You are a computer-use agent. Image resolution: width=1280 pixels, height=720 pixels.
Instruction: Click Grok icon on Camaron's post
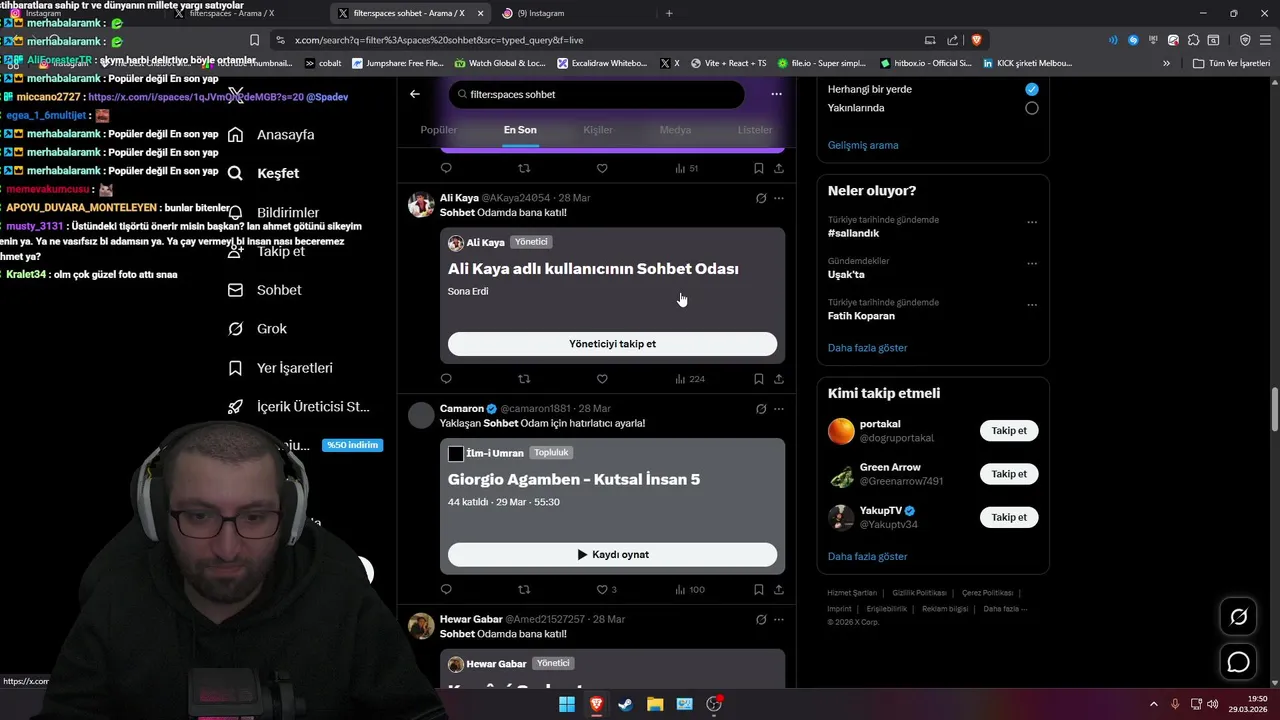pos(761,409)
